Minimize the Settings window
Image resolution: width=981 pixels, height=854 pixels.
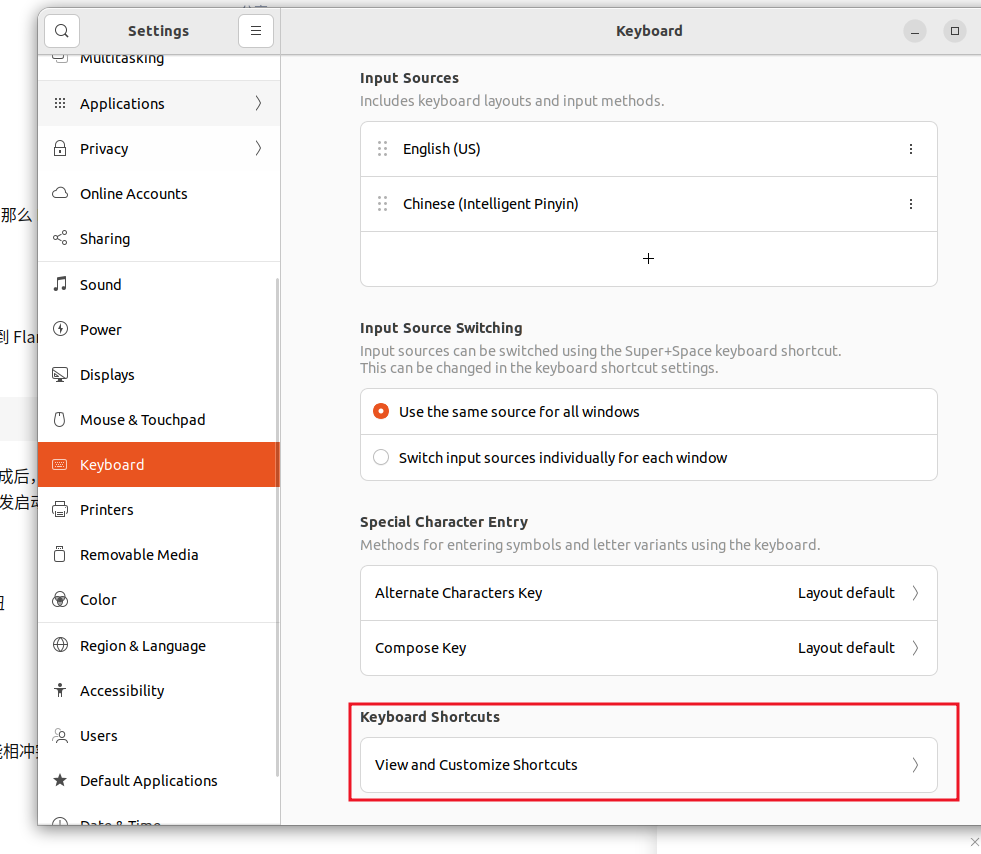point(915,31)
